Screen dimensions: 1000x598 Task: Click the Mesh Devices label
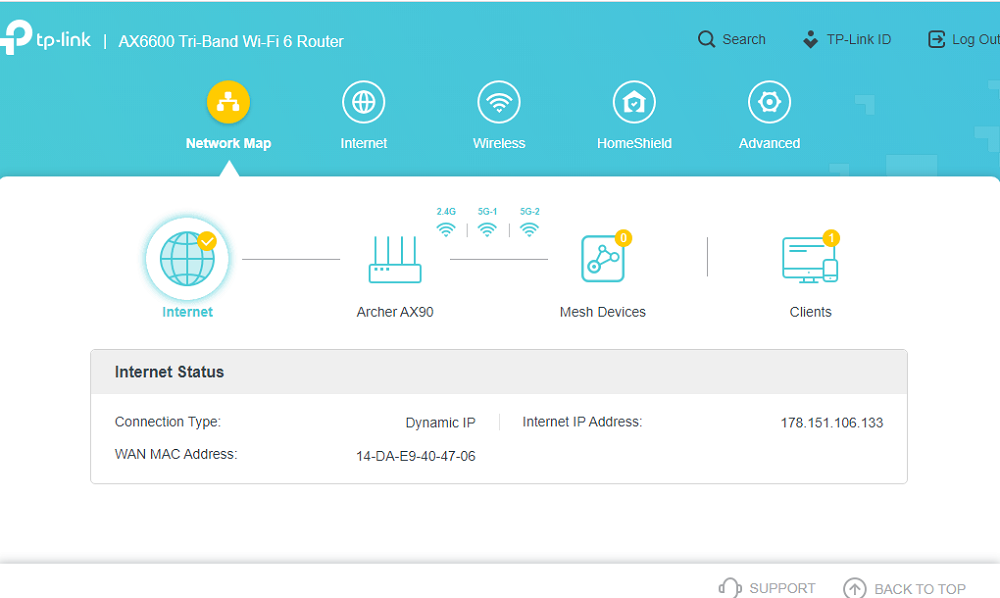603,312
